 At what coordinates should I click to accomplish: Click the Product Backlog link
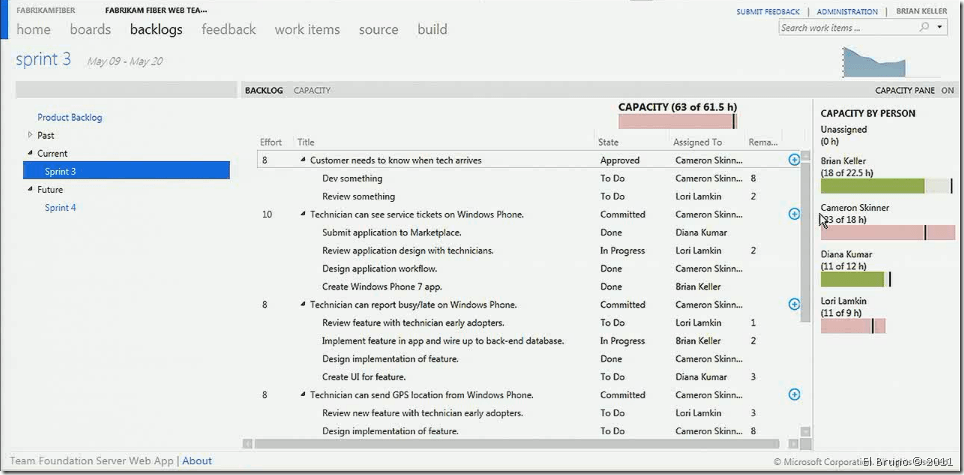point(69,117)
